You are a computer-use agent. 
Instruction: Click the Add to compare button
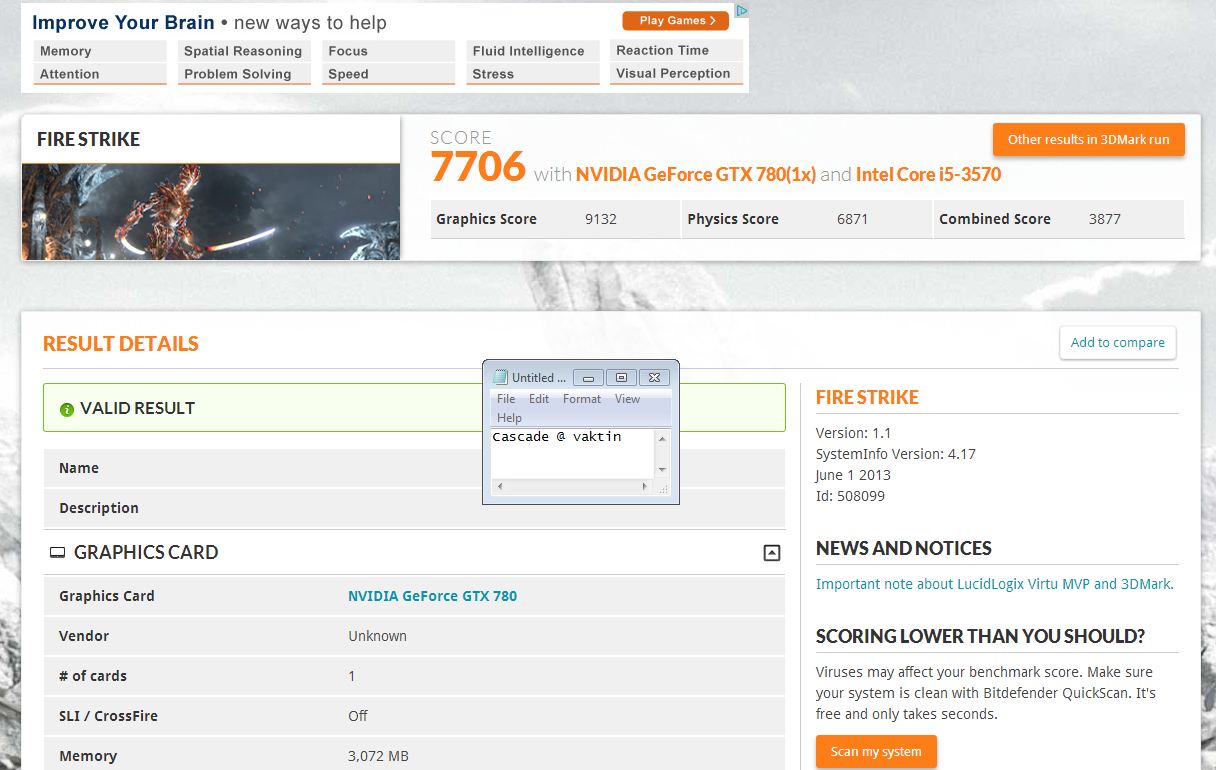[x=1117, y=342]
